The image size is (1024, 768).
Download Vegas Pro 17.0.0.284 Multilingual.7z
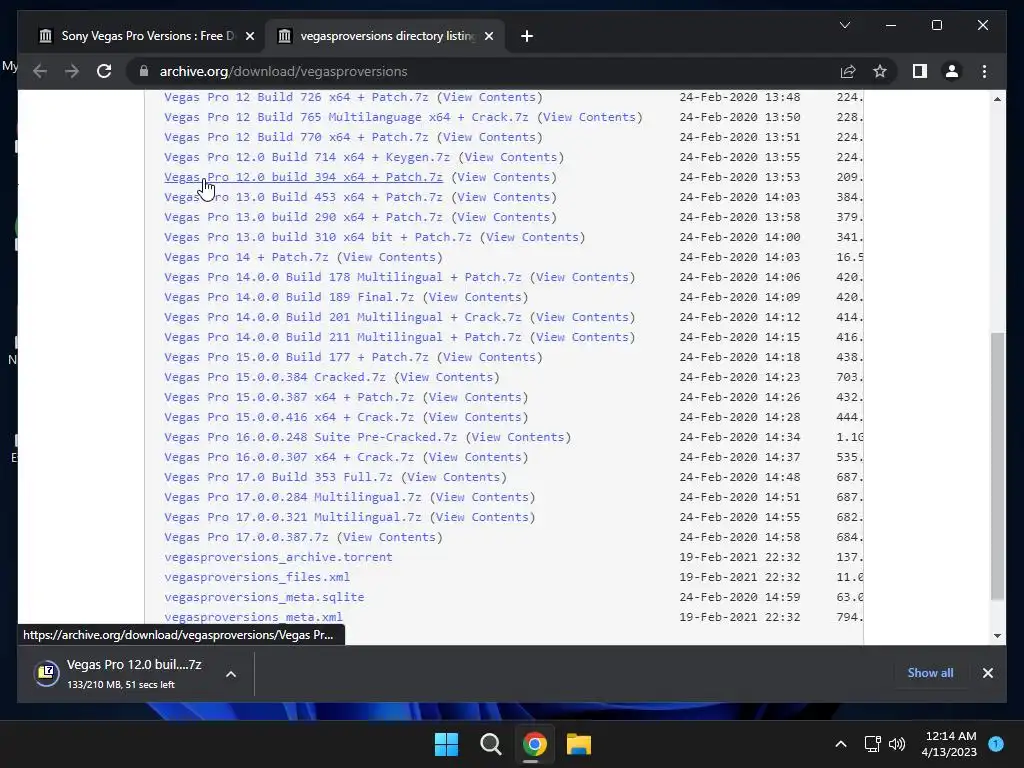point(293,497)
